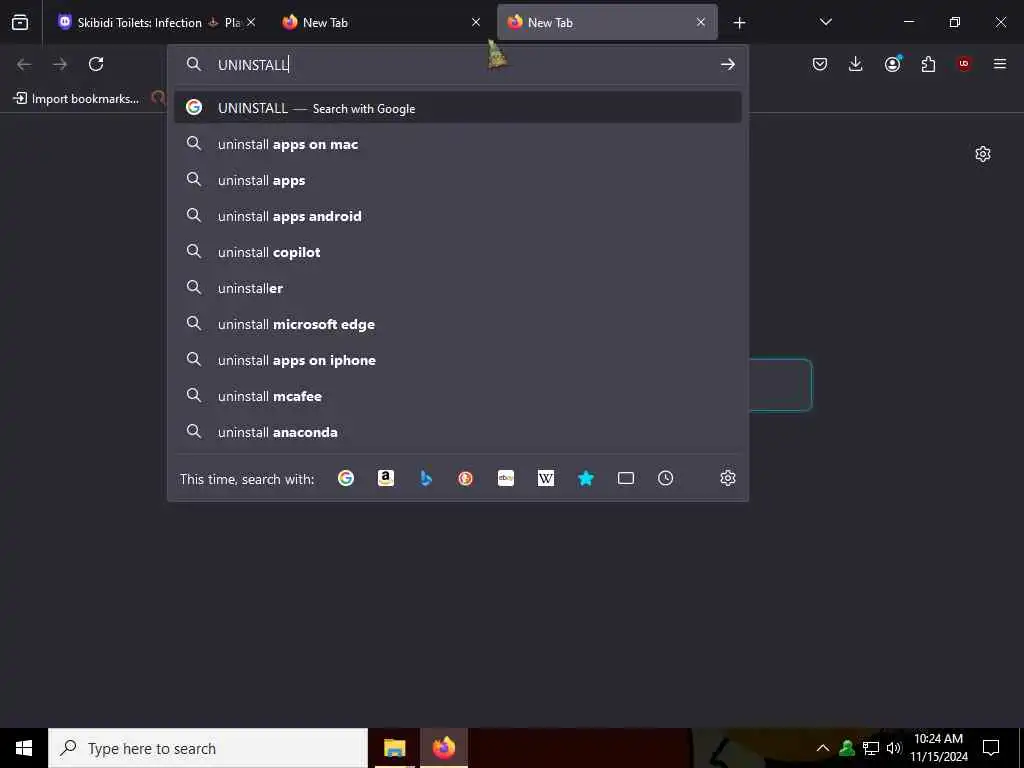Search this time with Wikipedia
Screen dimensions: 1024x768
point(546,479)
